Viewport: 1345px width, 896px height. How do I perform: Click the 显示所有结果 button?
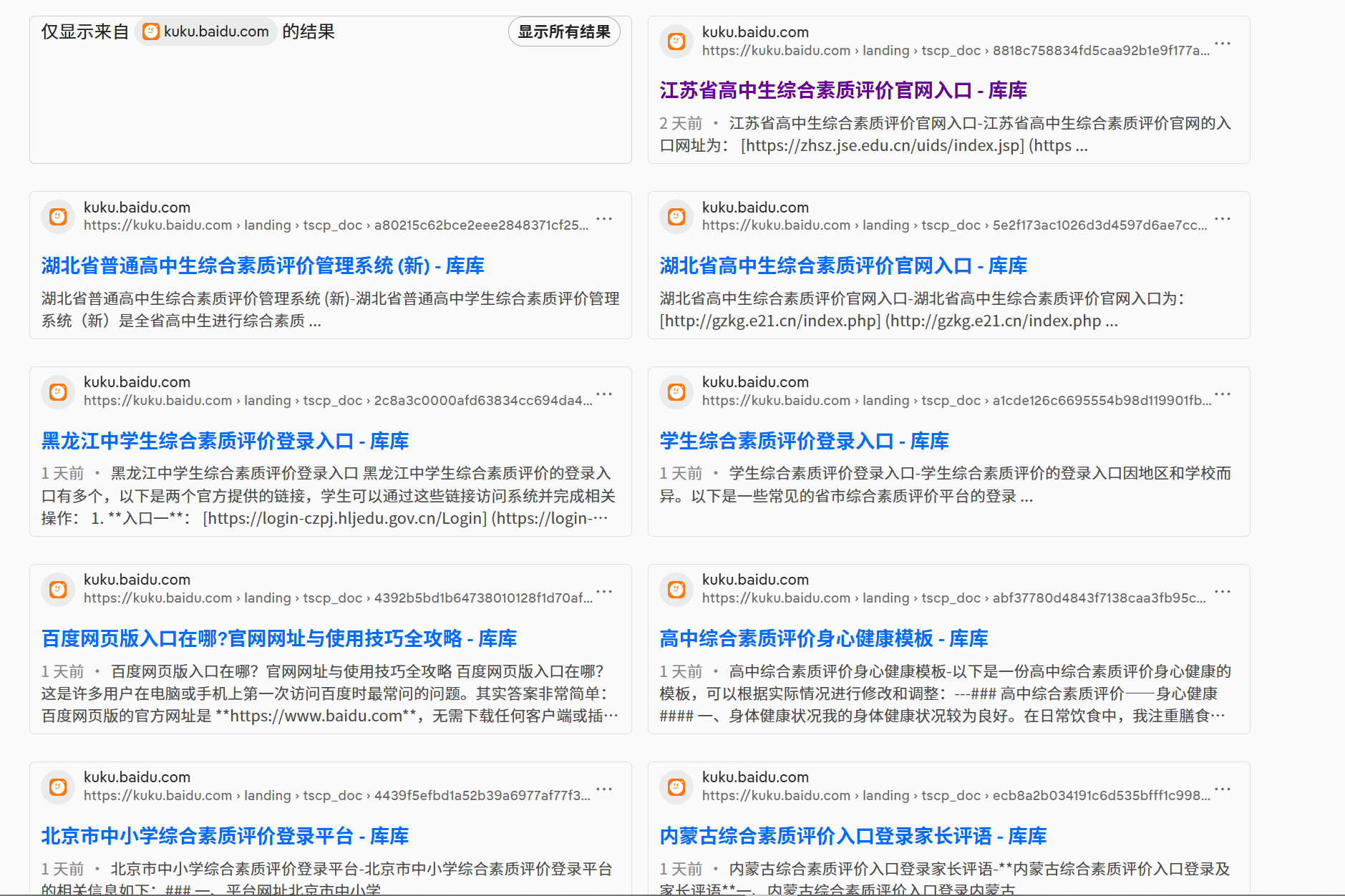564,31
